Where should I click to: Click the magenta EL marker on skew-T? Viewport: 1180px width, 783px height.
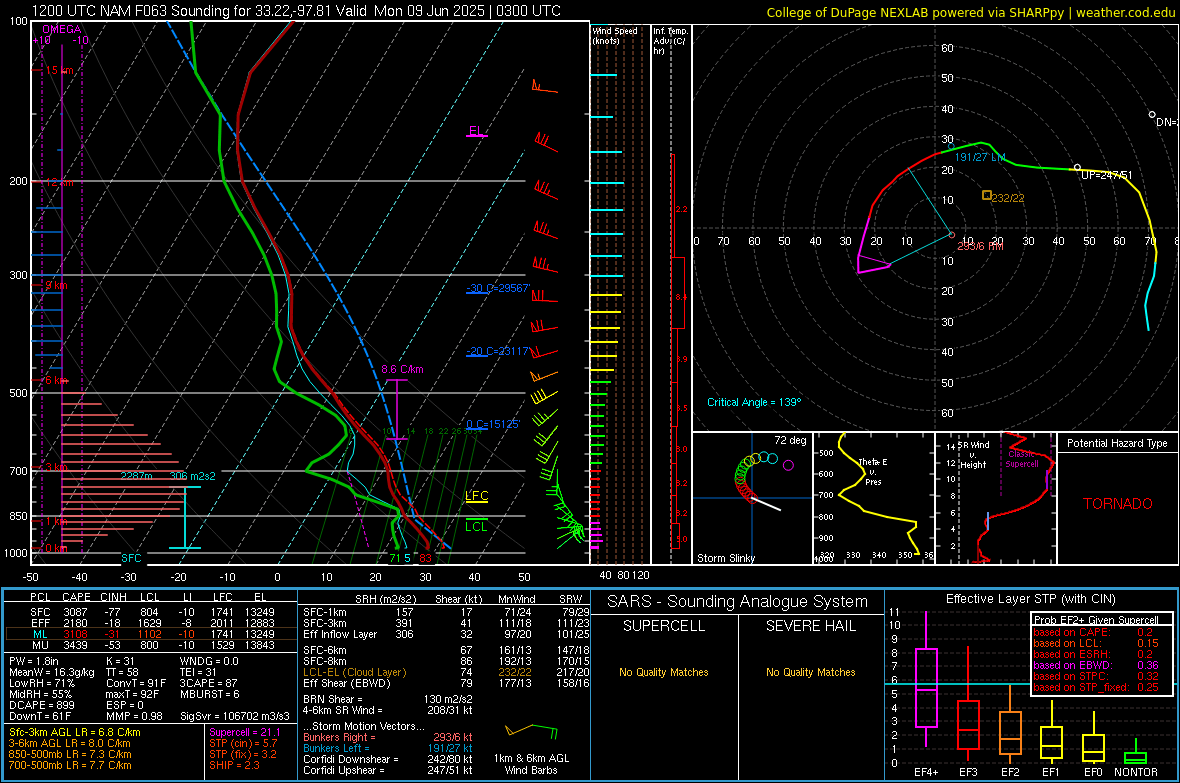(x=477, y=132)
